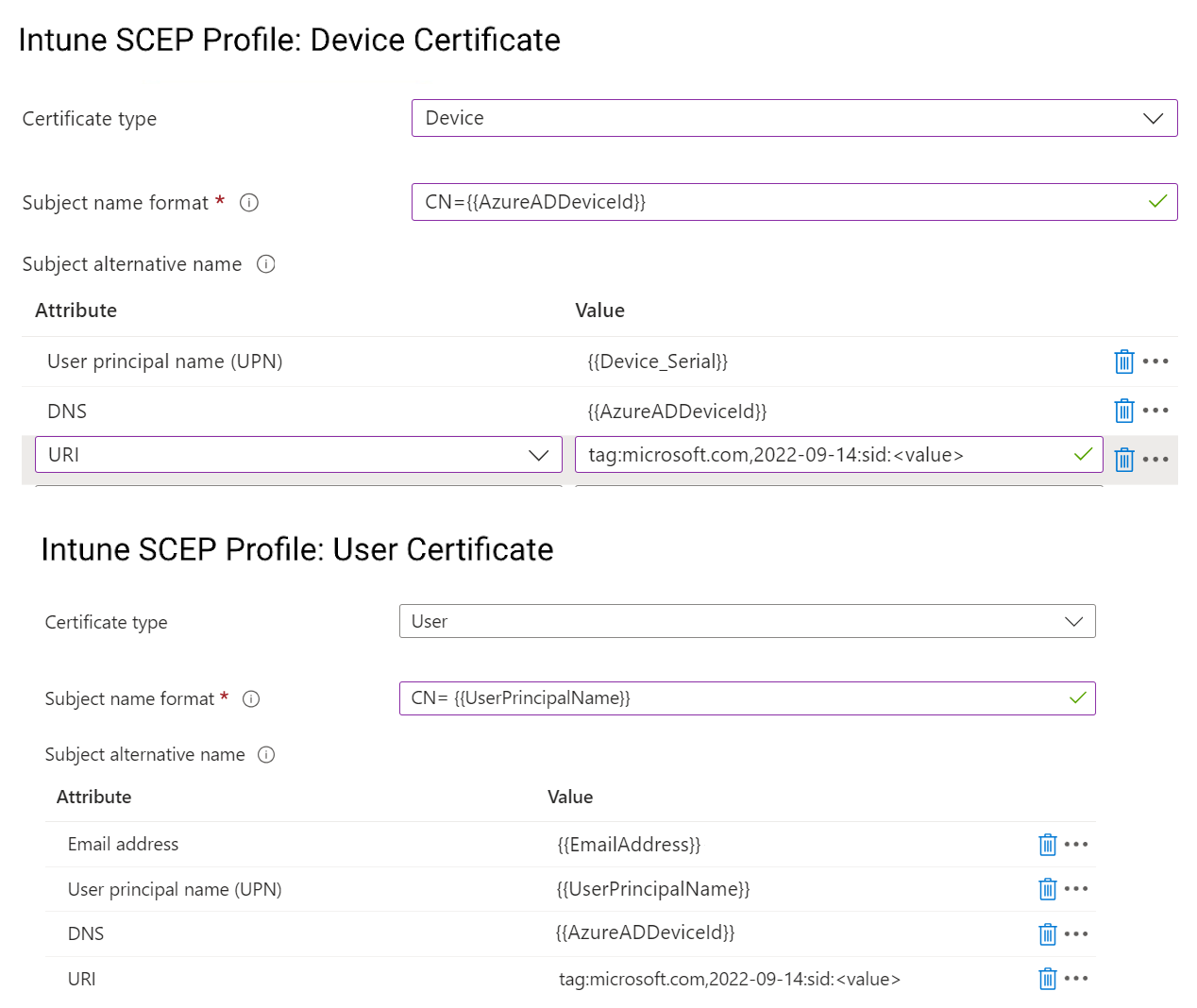
Task: Delete the Email address SAN row
Action: click(1048, 845)
